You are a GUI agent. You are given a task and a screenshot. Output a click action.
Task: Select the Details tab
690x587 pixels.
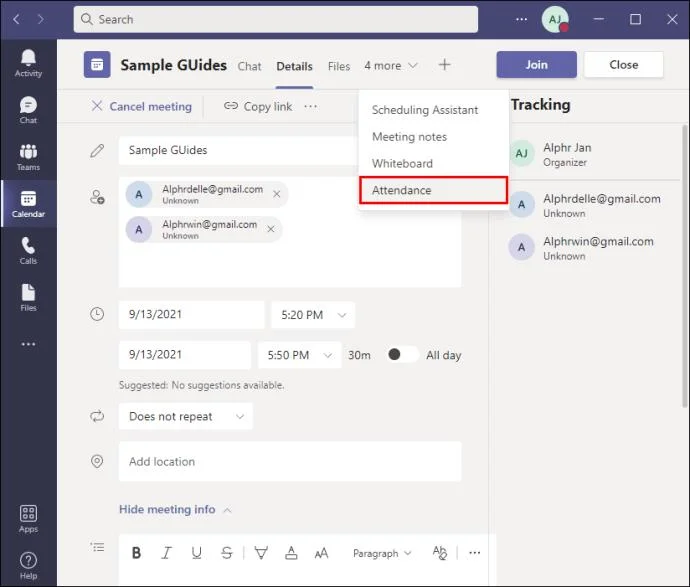(294, 66)
